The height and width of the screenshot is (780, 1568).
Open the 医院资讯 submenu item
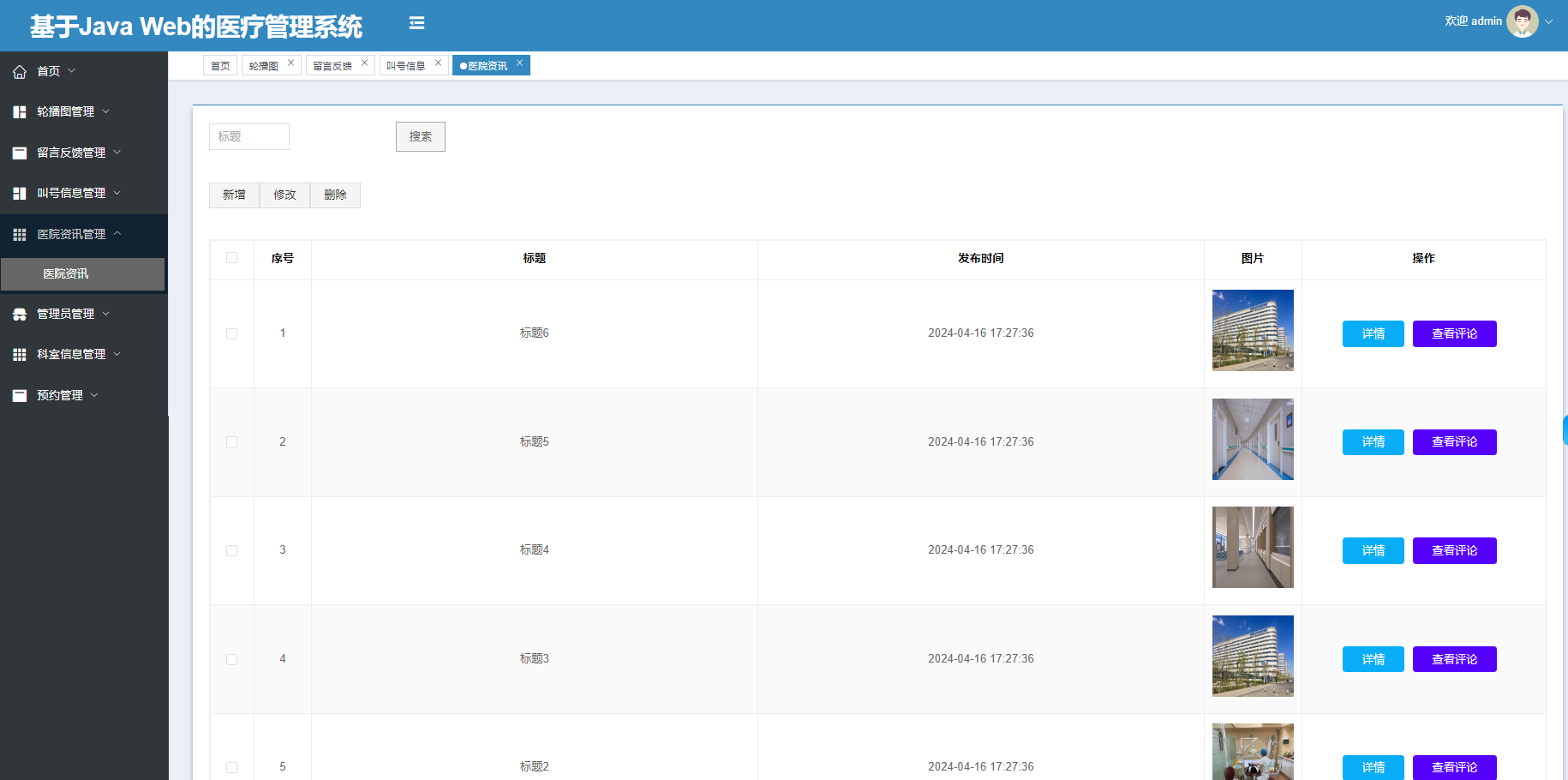(x=82, y=274)
